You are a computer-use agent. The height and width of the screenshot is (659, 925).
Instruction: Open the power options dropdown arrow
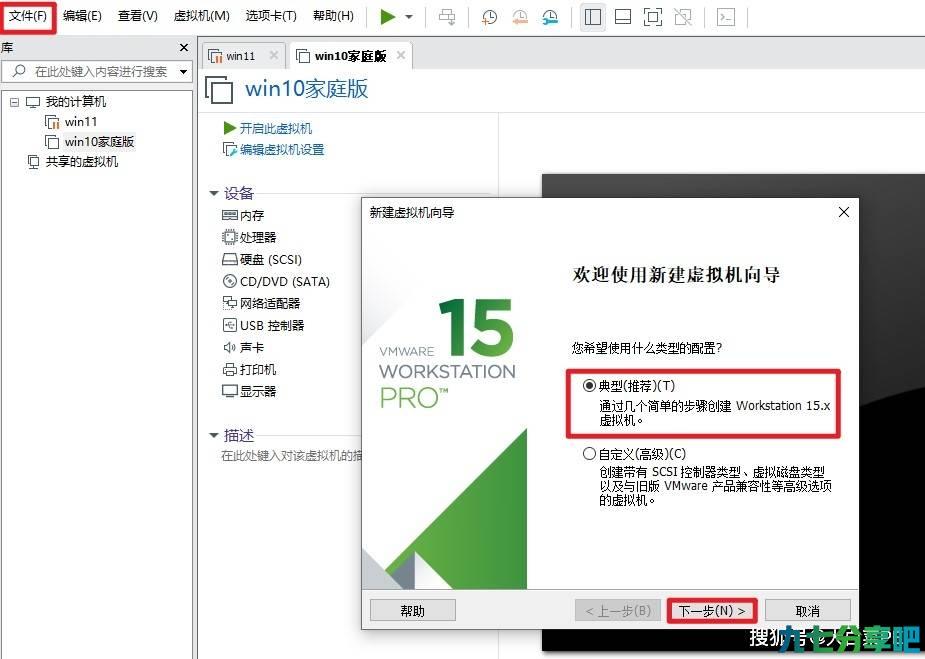[409, 17]
